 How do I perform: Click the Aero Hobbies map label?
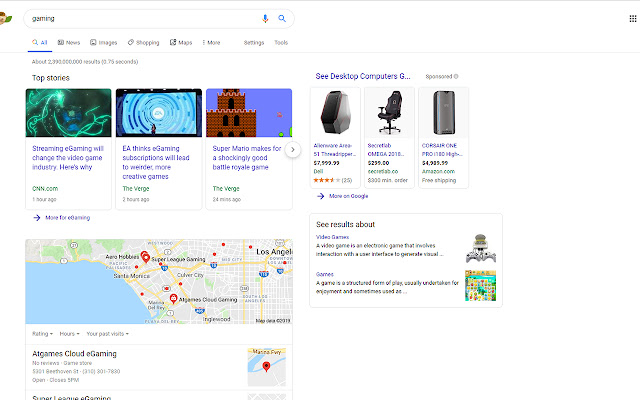(122, 257)
